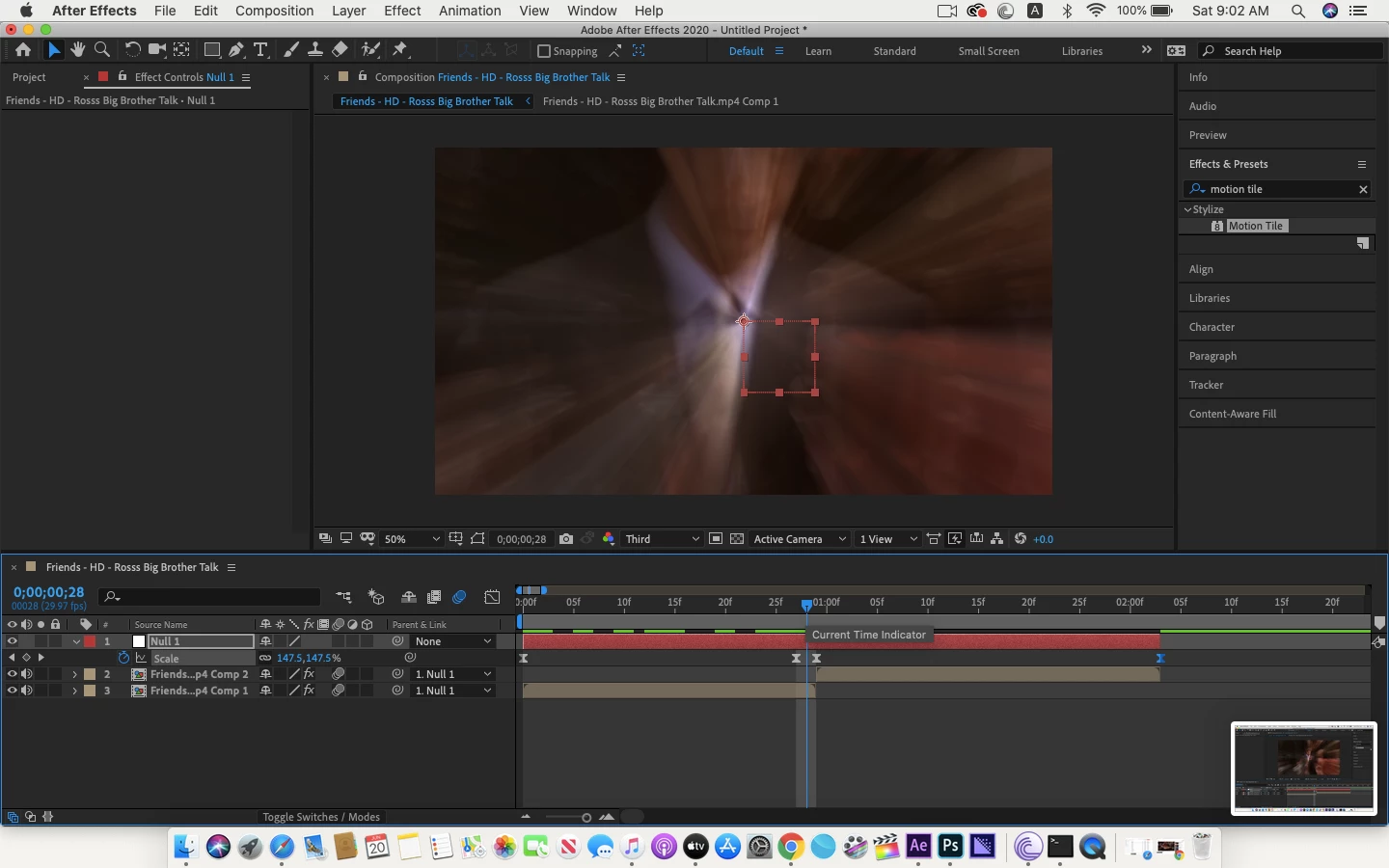The height and width of the screenshot is (868, 1389).
Task: Click the Take Snapshot camera icon
Action: [566, 539]
